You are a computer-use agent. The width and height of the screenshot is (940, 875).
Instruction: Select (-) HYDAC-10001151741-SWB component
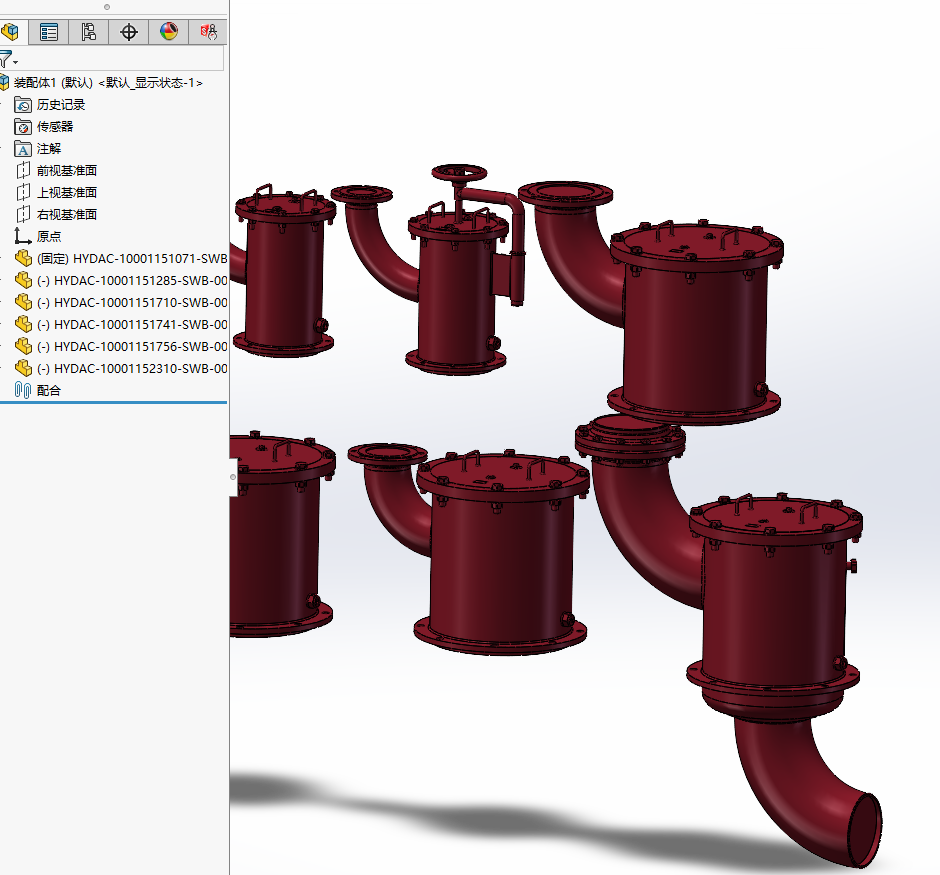(x=132, y=324)
